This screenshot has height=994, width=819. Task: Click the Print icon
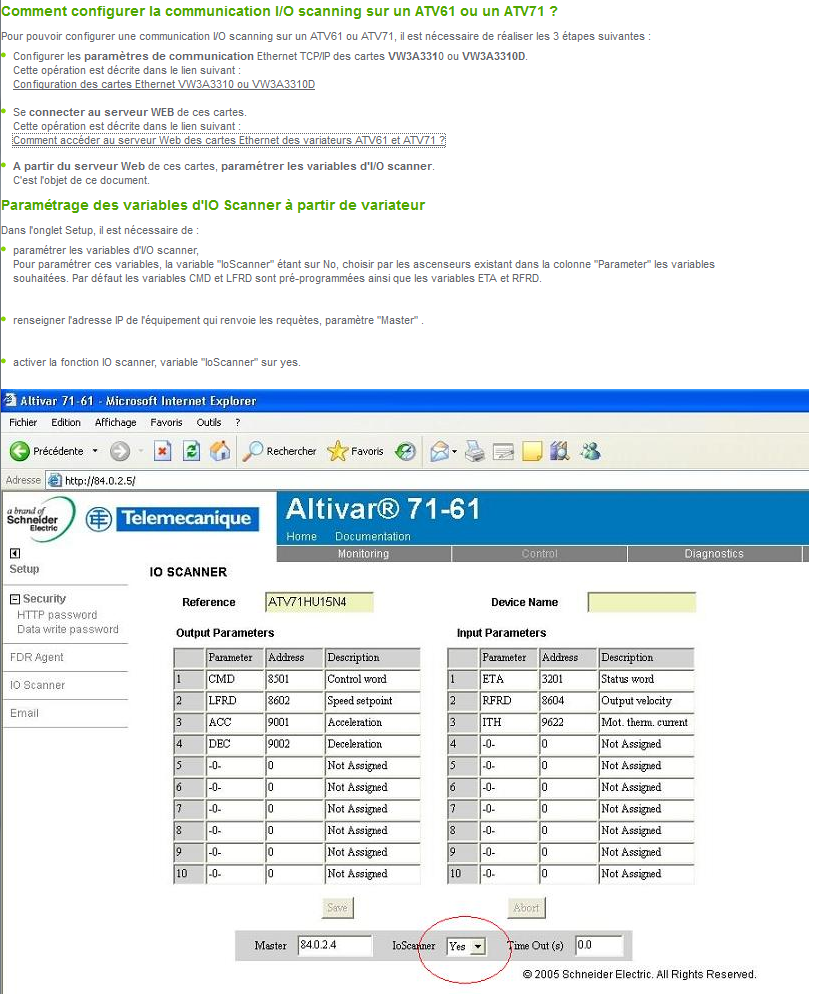pos(475,451)
